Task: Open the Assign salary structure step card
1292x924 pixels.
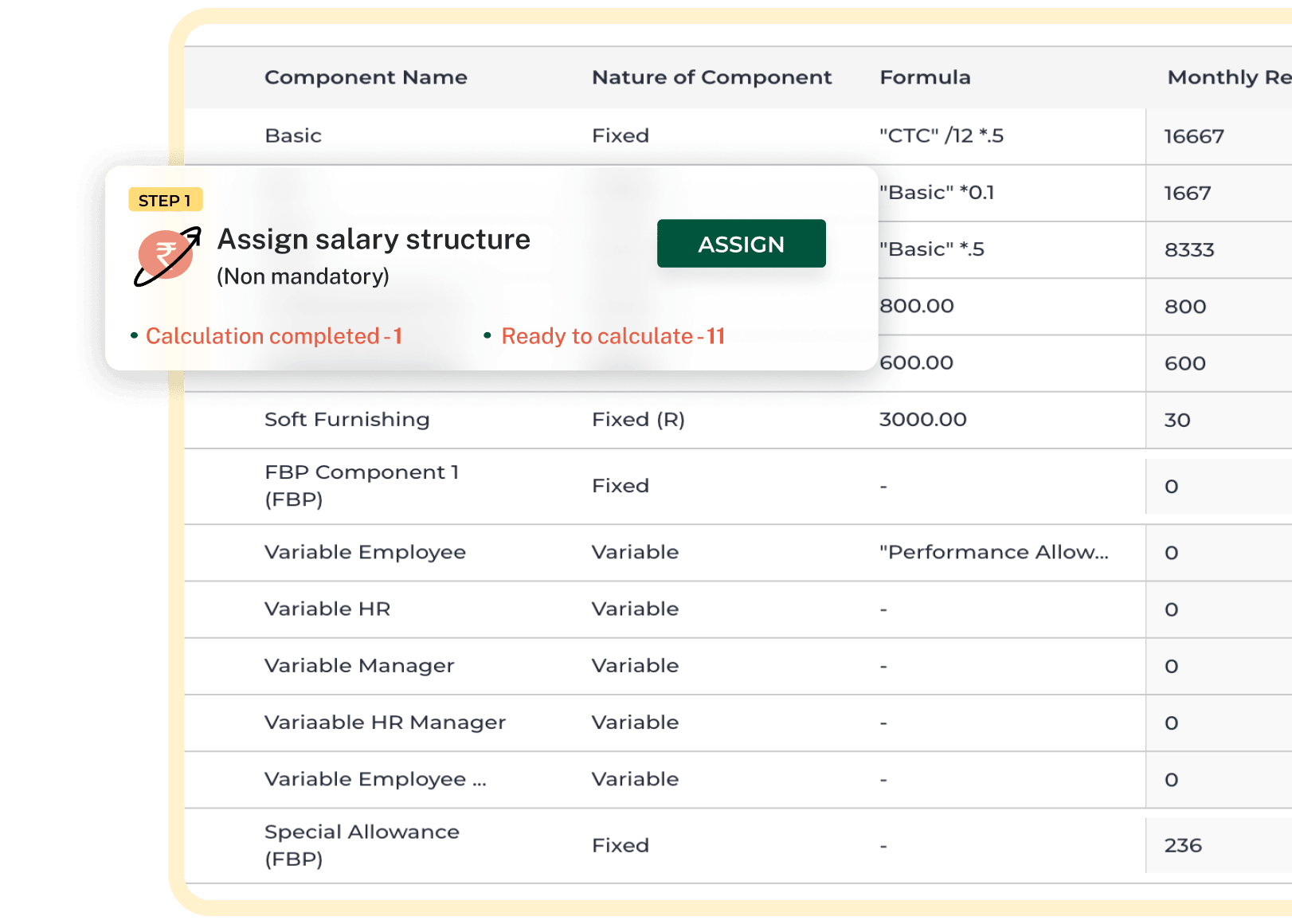Action: (373, 239)
